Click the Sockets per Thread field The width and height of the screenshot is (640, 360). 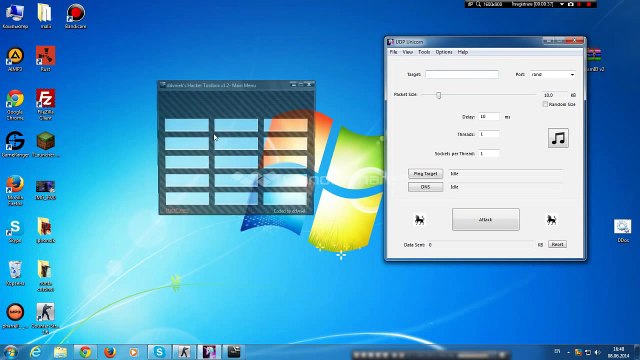coord(489,154)
